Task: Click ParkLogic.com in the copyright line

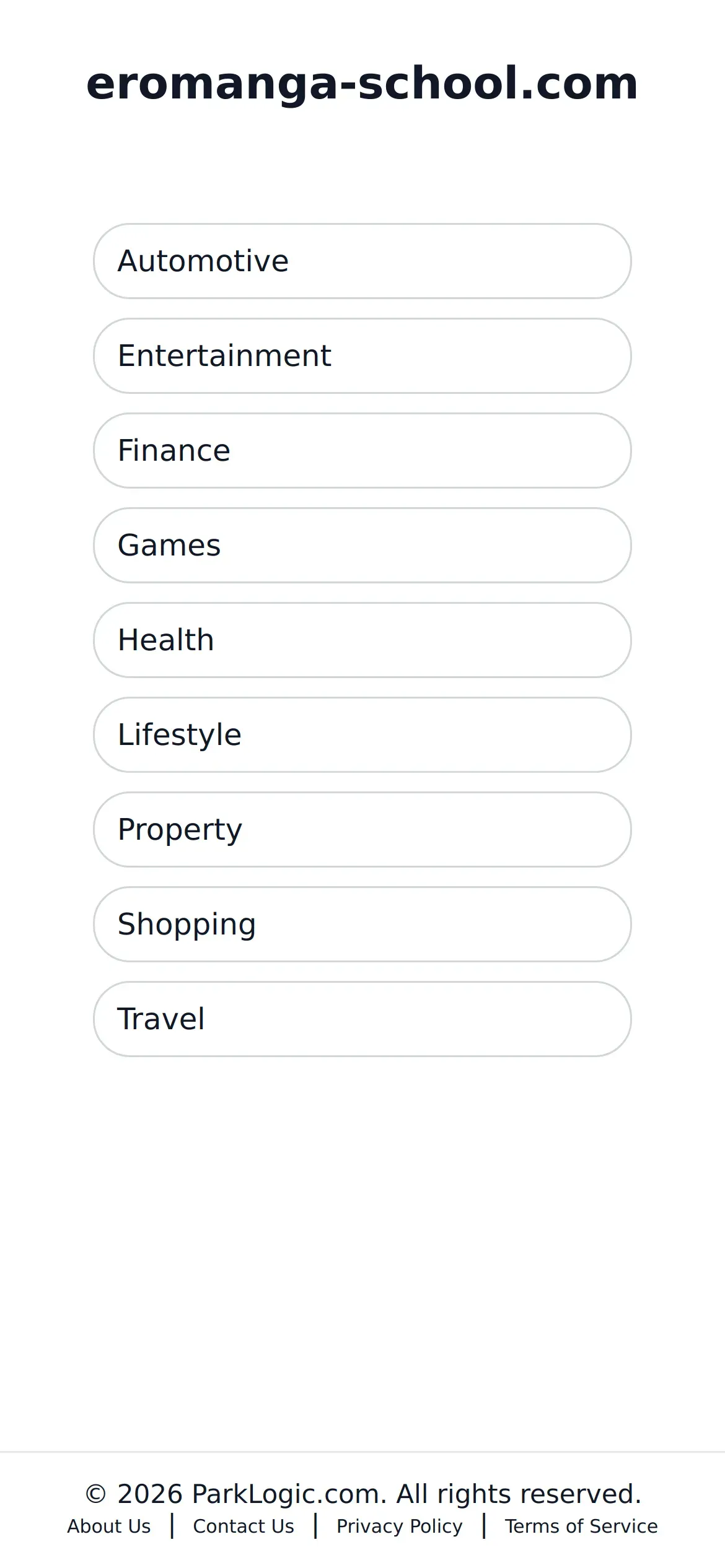Action: click(x=289, y=1494)
